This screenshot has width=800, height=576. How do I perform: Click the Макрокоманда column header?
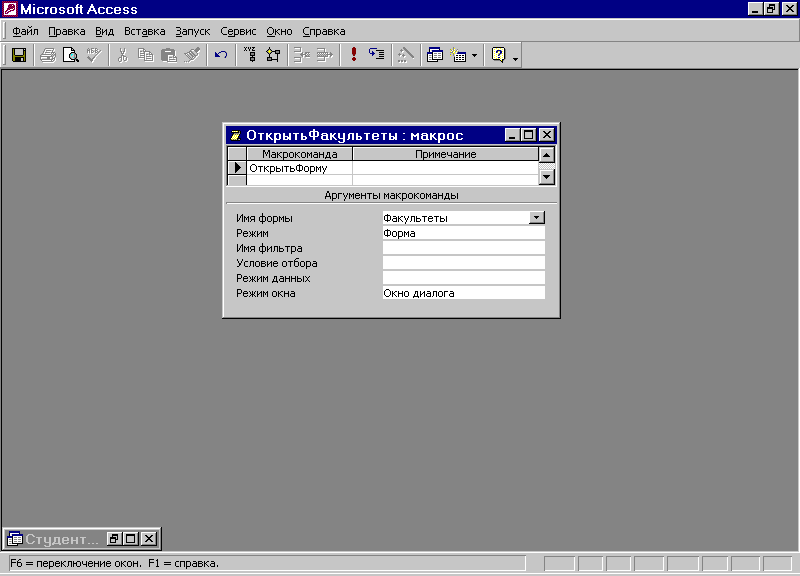point(299,154)
